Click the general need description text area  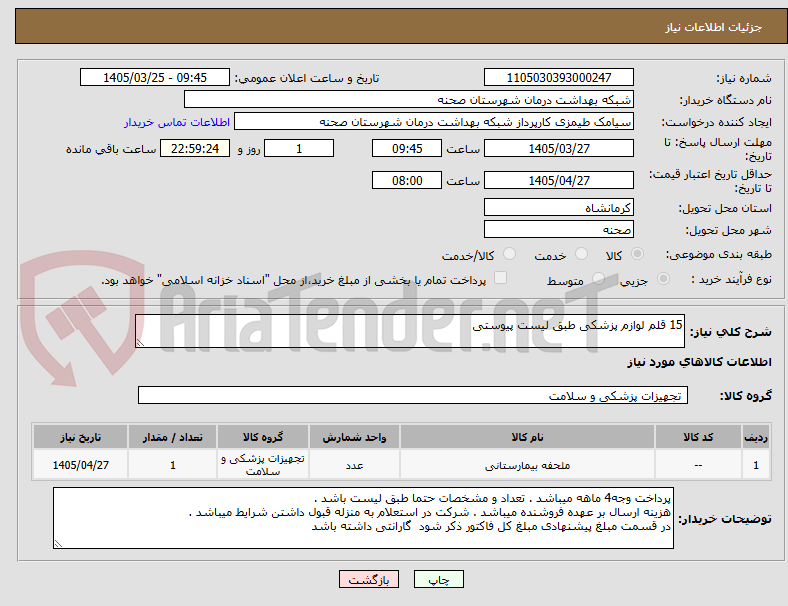click(410, 331)
